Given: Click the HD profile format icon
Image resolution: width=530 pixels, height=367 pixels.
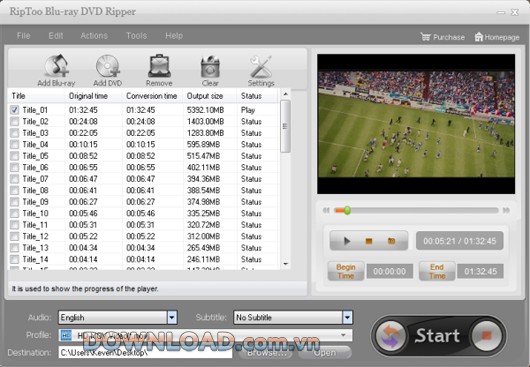Looking at the screenshot, I should (66, 335).
